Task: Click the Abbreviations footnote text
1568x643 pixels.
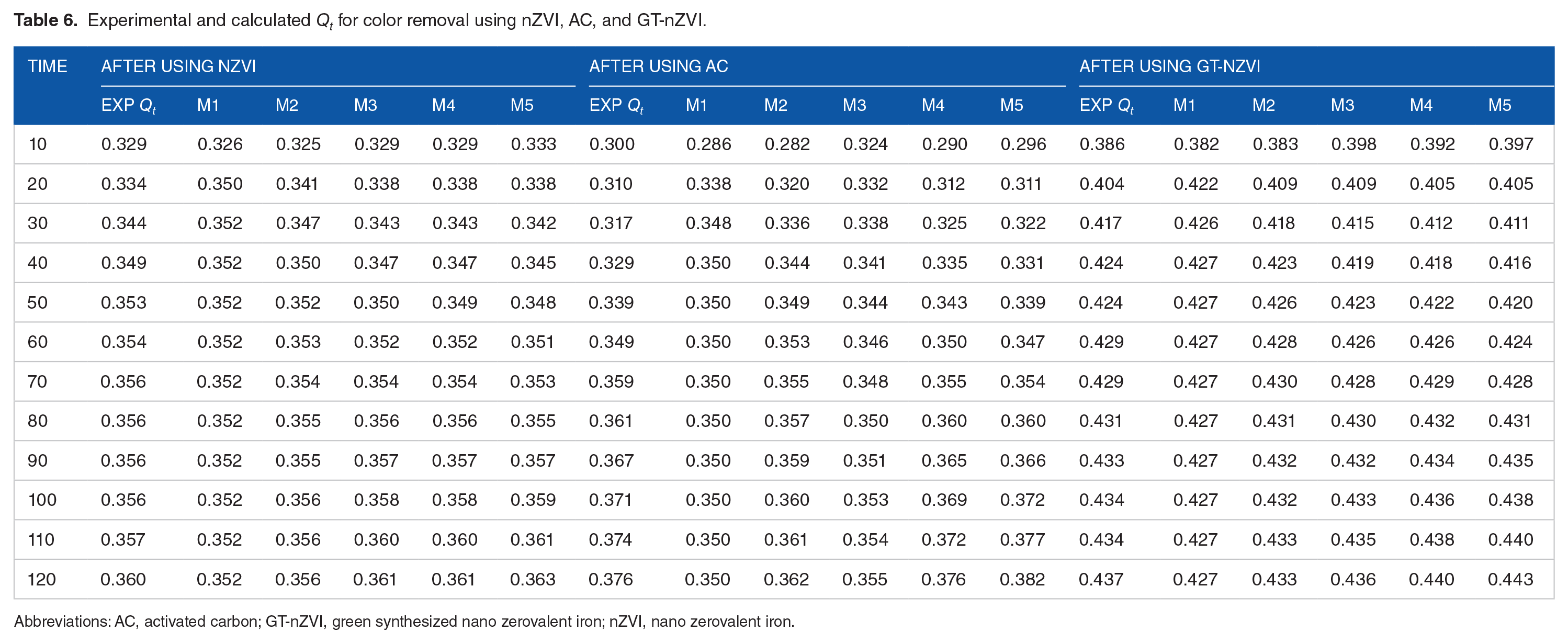Action: 403,622
